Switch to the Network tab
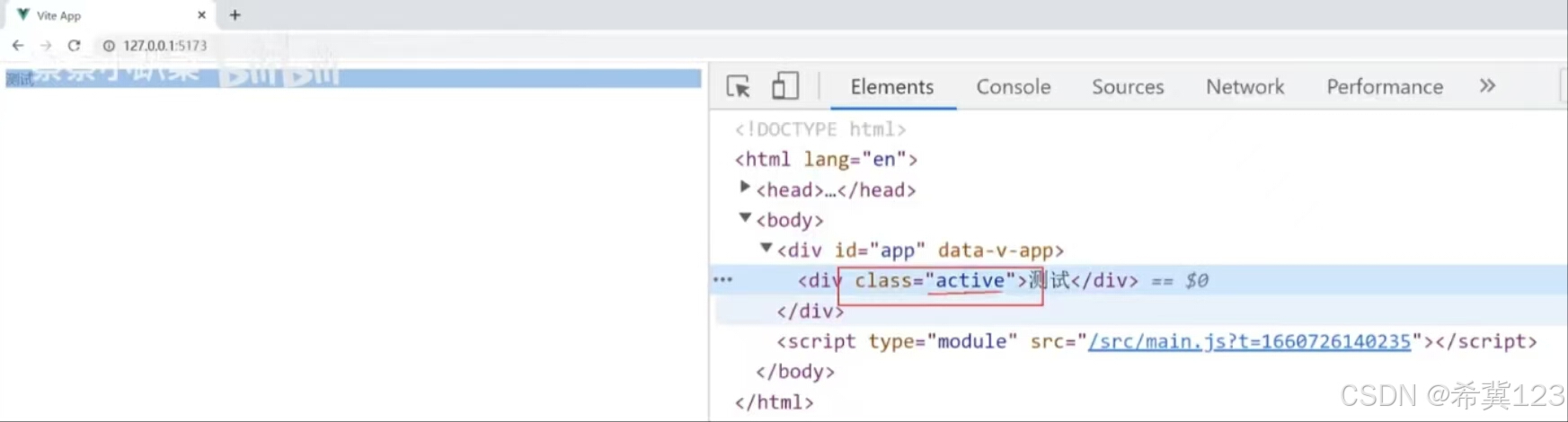The image size is (1568, 422). pyautogui.click(x=1245, y=87)
